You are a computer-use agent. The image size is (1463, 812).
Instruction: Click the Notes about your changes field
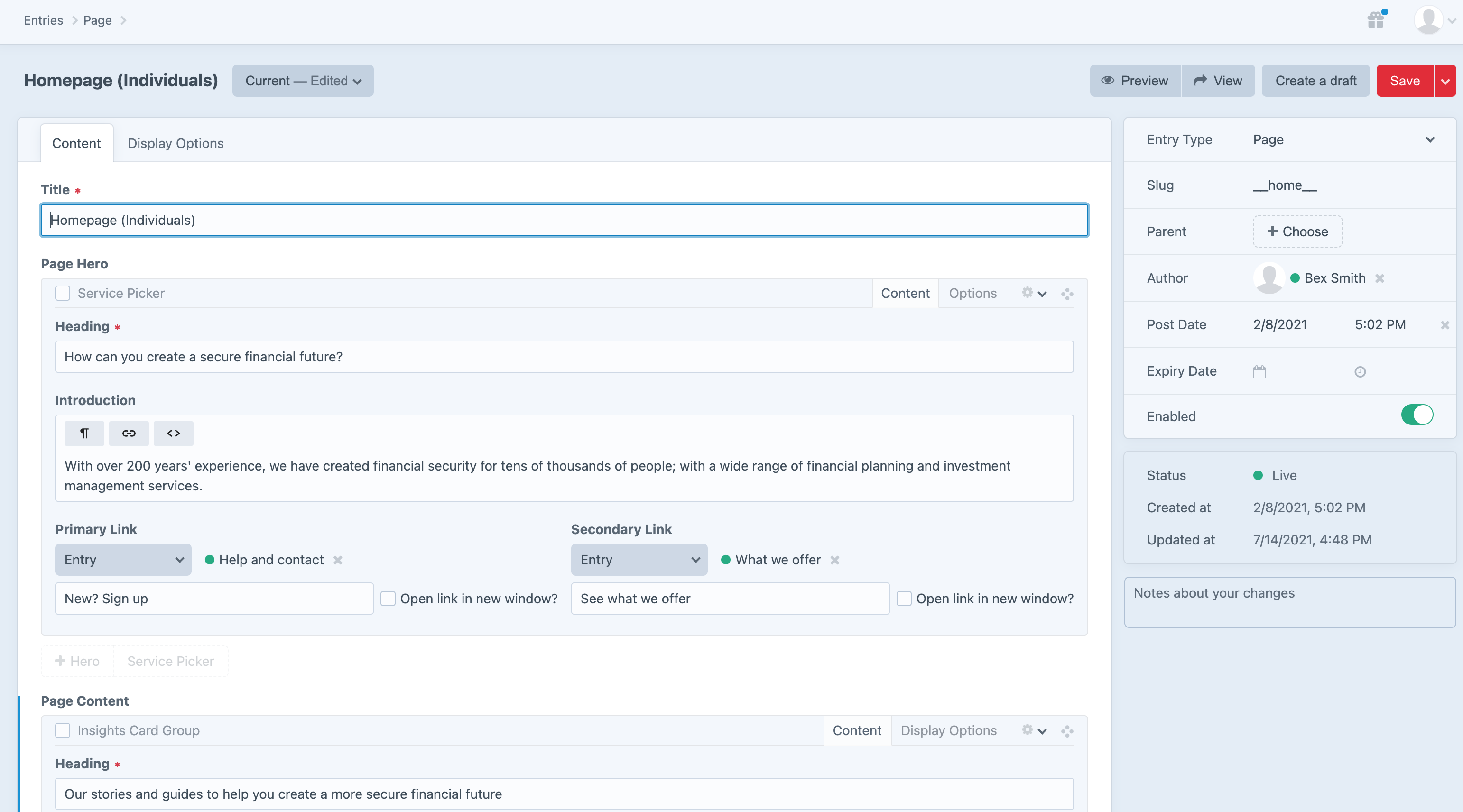(1290, 602)
